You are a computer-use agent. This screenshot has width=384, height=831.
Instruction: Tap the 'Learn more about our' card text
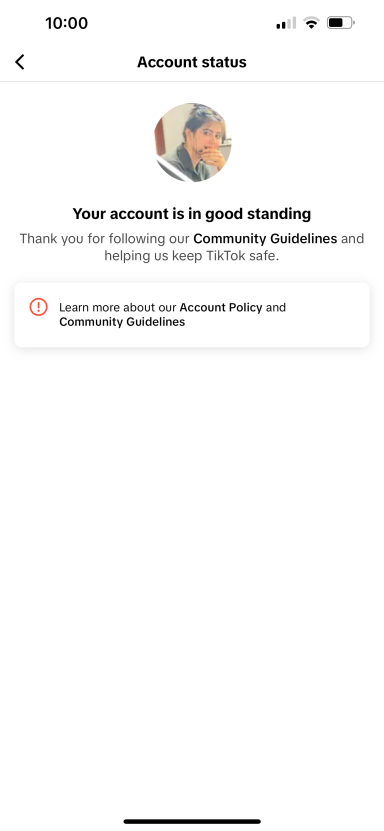click(x=118, y=307)
